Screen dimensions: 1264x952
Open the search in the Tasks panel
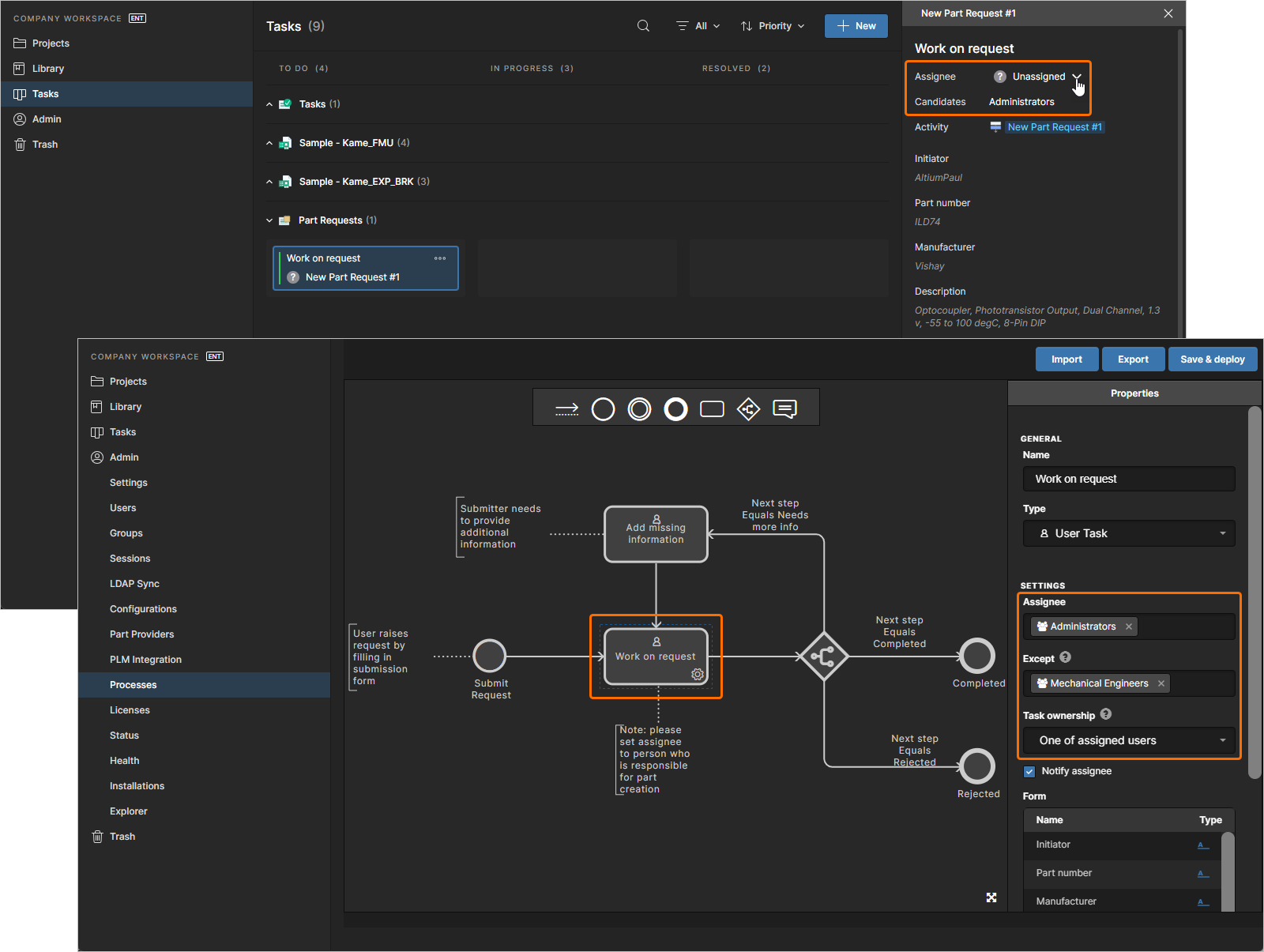pyautogui.click(x=642, y=25)
